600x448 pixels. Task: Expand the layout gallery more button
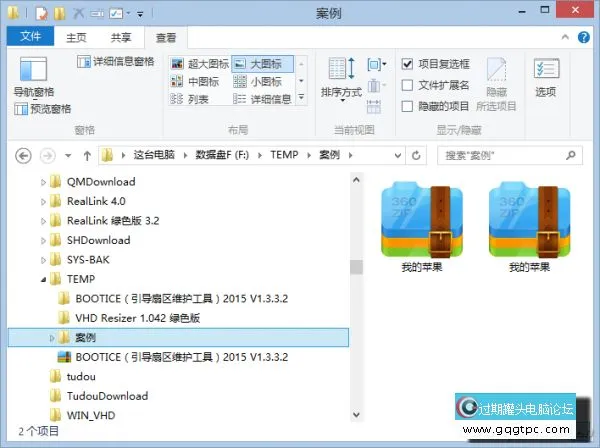pos(302,98)
